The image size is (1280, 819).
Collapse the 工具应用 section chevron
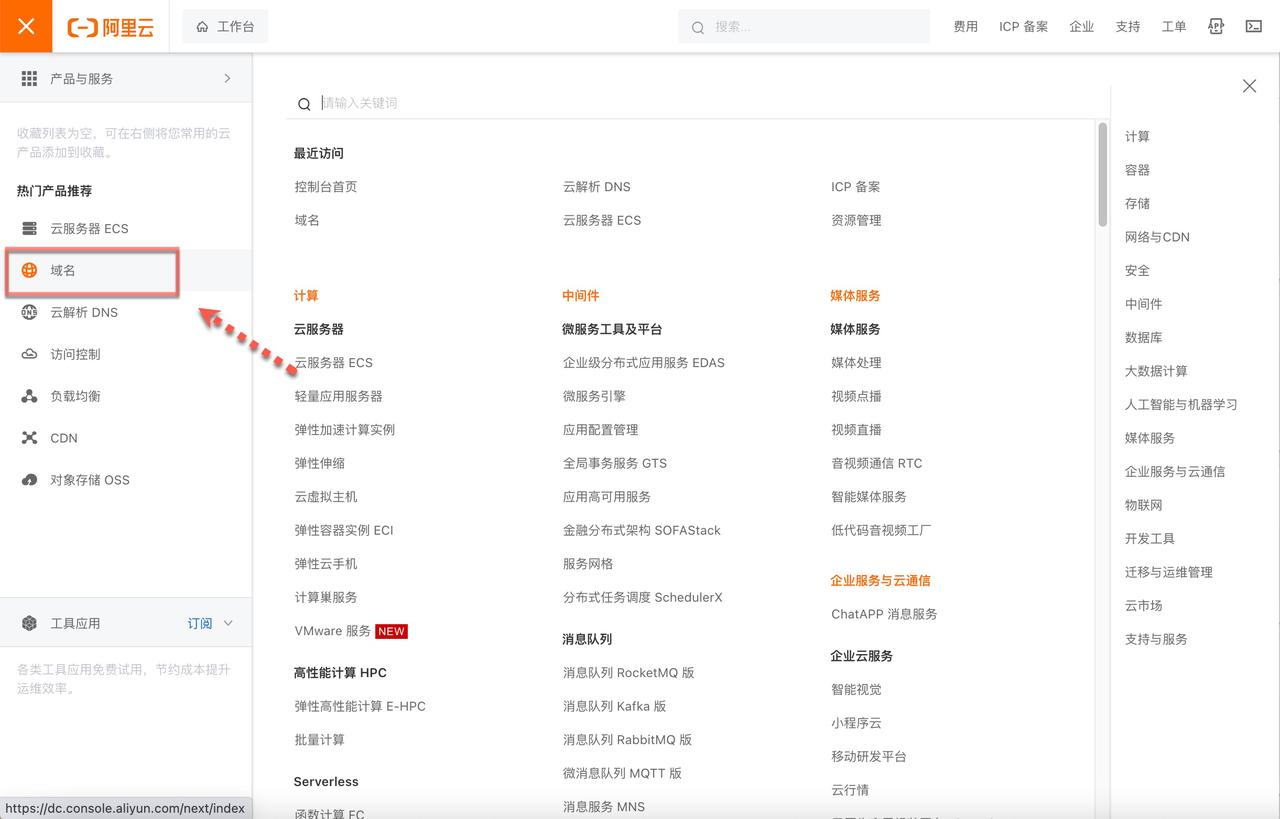(228, 623)
